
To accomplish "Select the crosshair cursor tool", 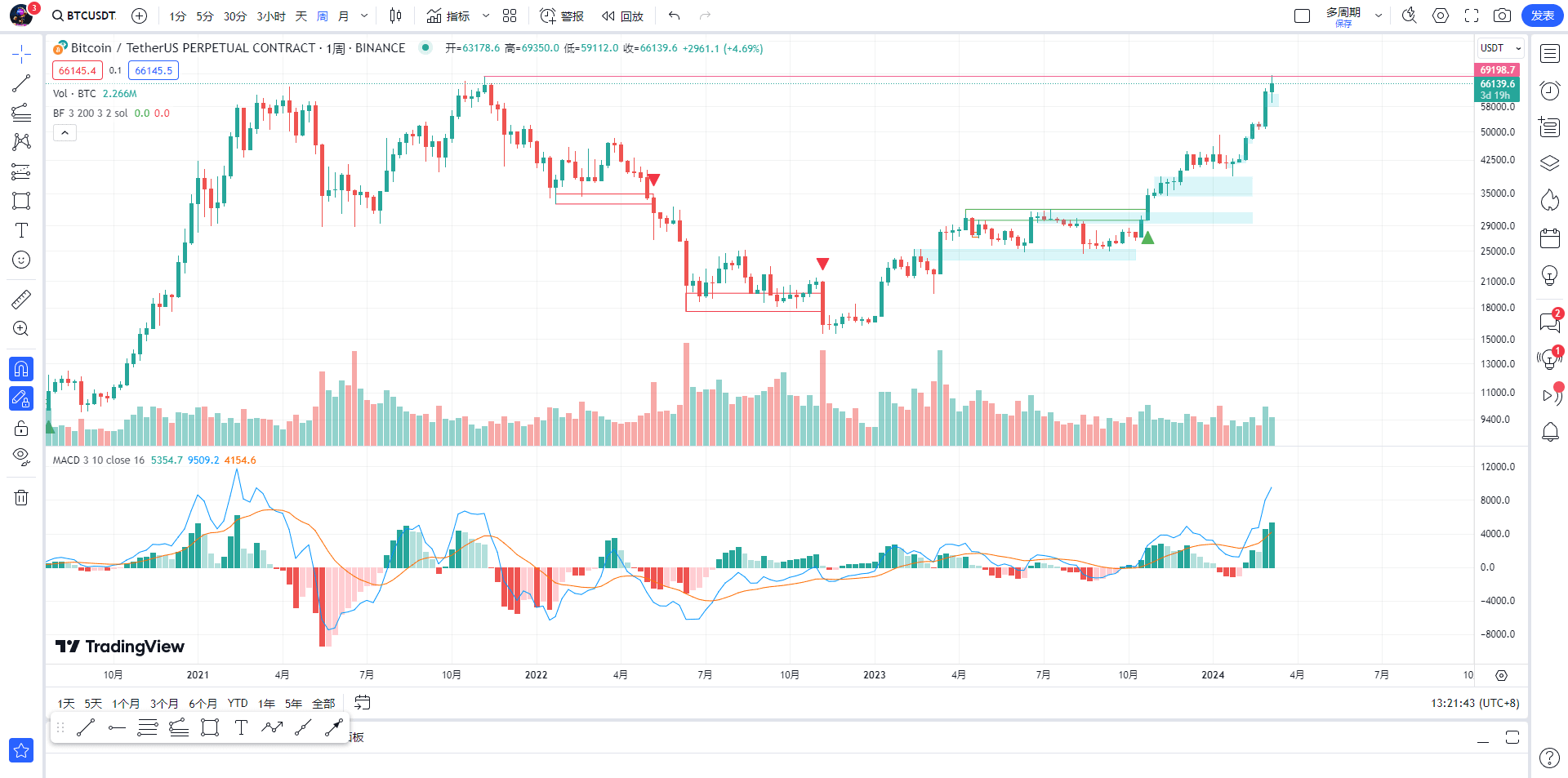I will pyautogui.click(x=21, y=55).
